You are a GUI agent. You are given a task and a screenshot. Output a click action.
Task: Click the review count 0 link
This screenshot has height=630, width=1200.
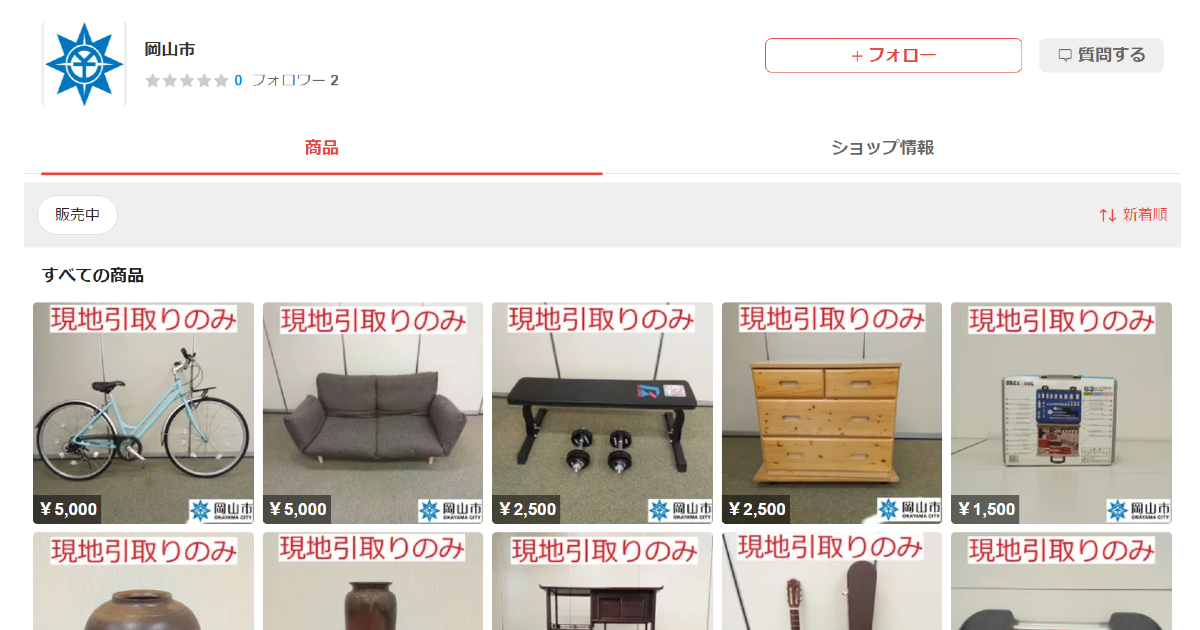click(238, 81)
